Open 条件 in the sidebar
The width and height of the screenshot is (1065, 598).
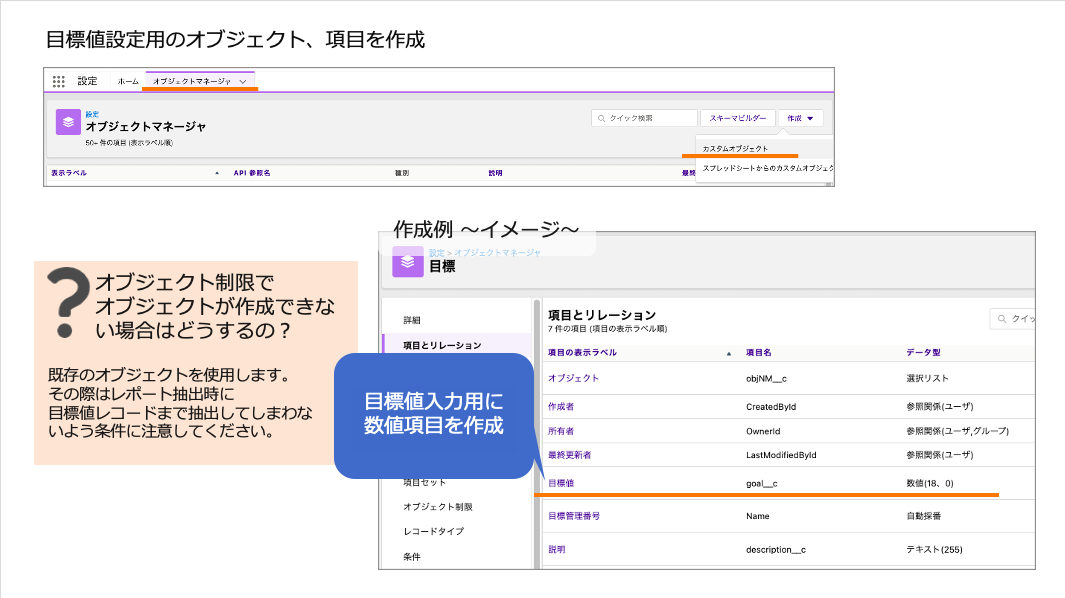coord(412,557)
